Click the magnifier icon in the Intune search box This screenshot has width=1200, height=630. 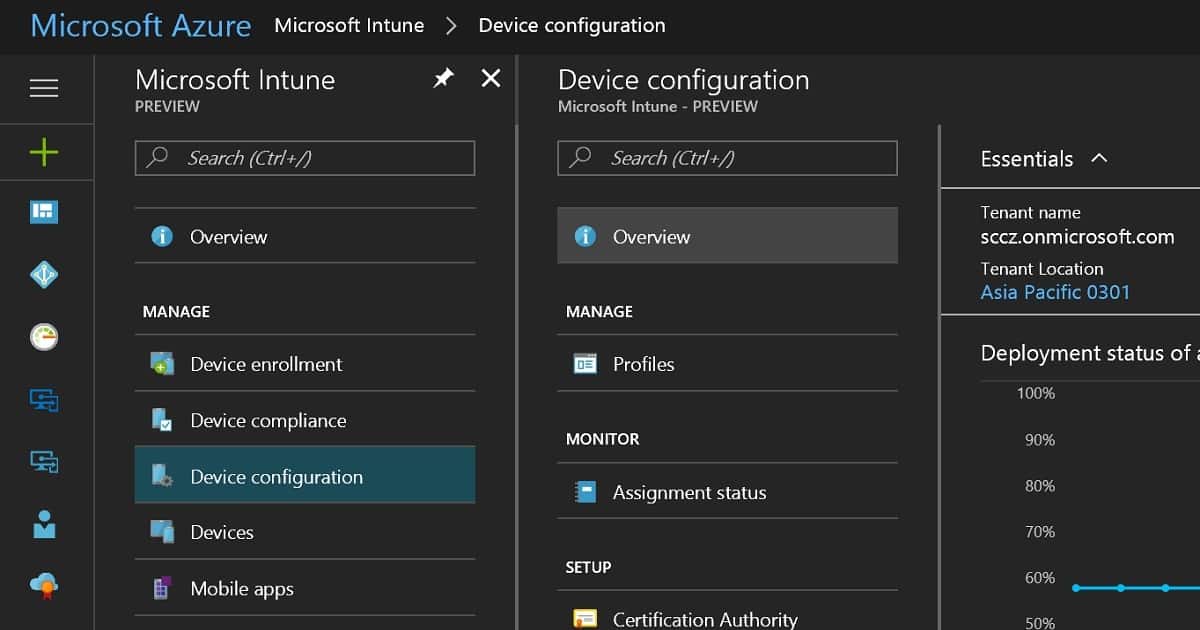(x=158, y=158)
